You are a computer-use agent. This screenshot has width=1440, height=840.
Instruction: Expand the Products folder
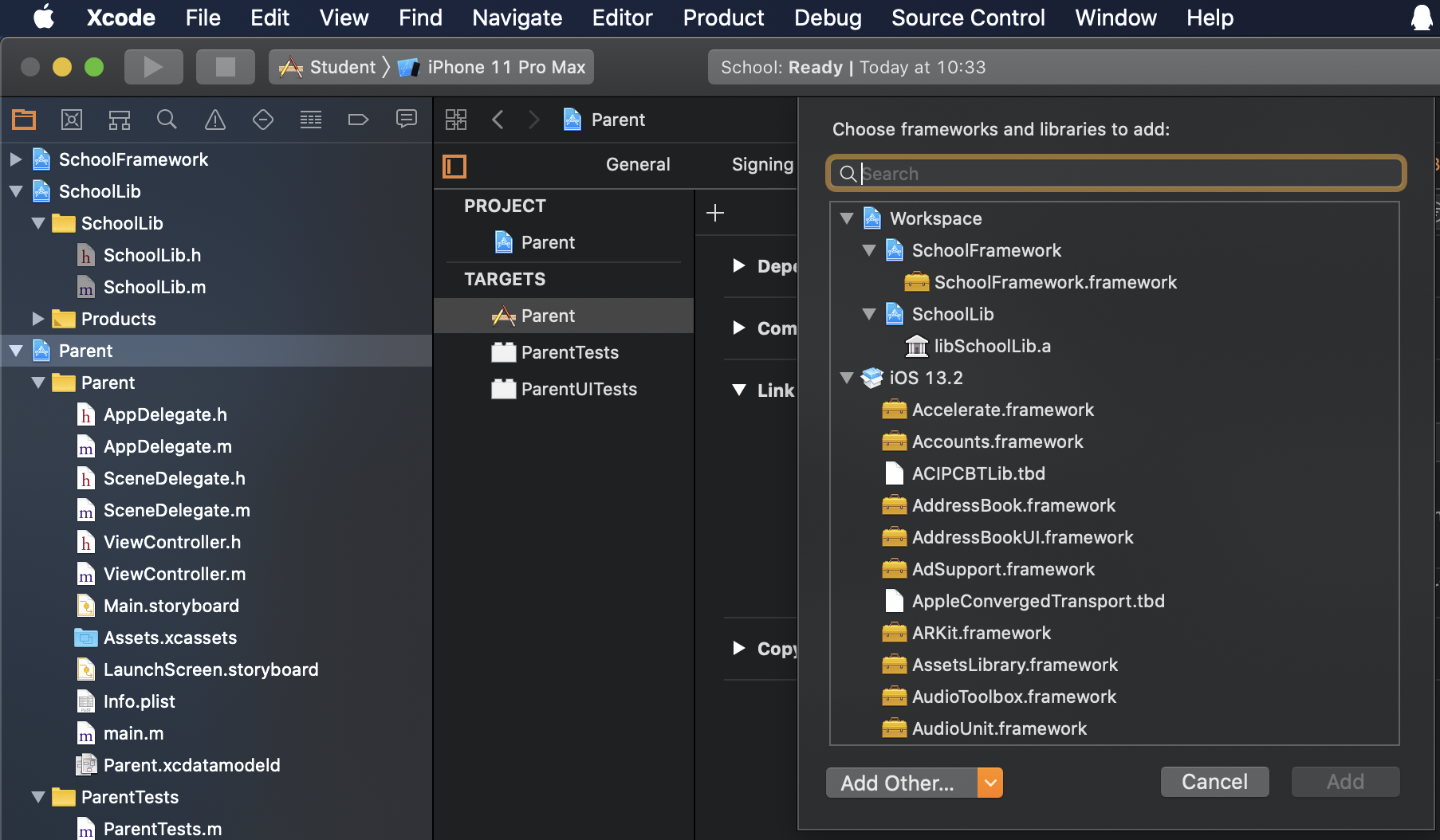(x=37, y=319)
